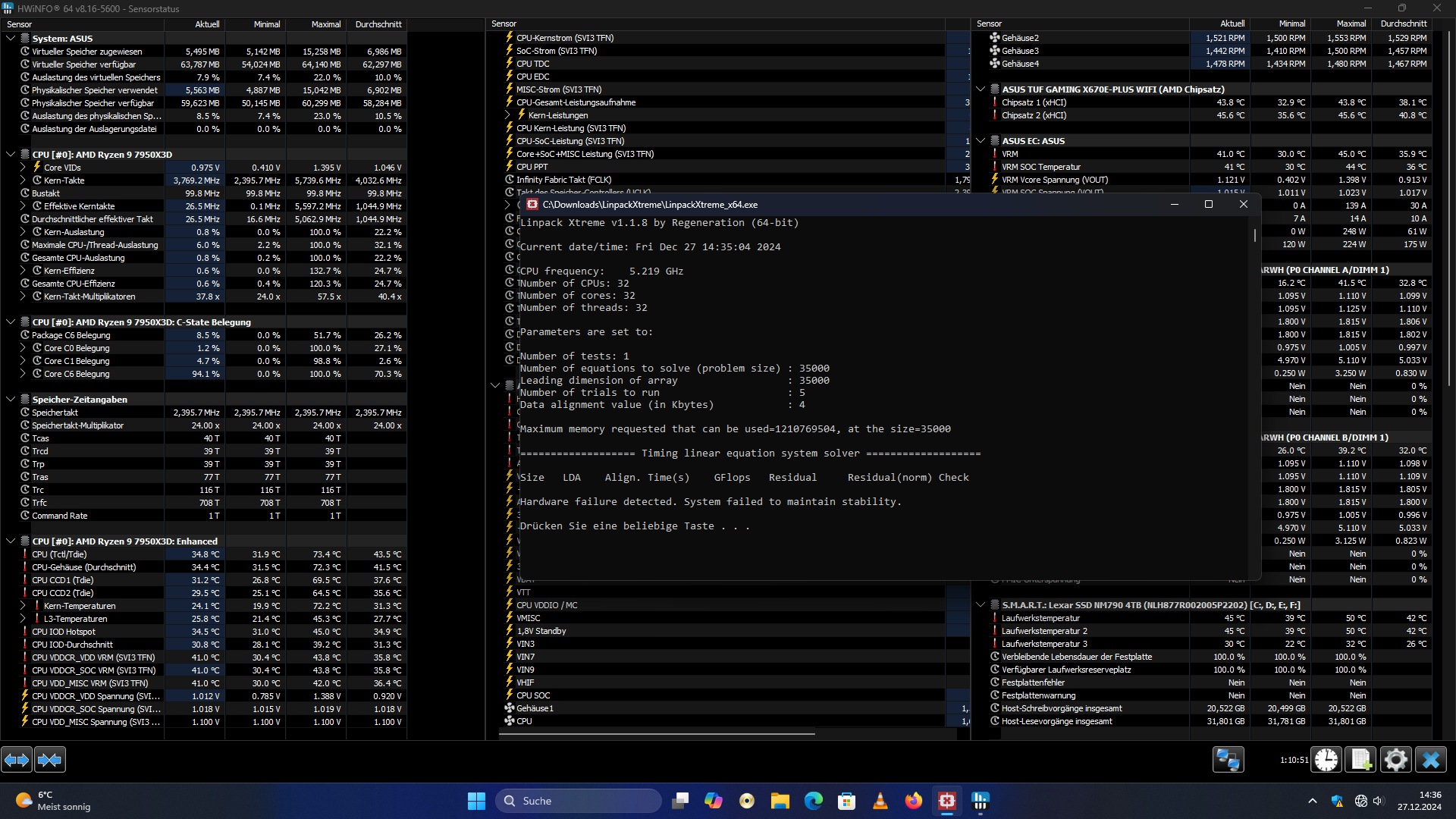1456x819 pixels.
Task: Collapse the System: ASUS sensor group
Action: click(11, 38)
